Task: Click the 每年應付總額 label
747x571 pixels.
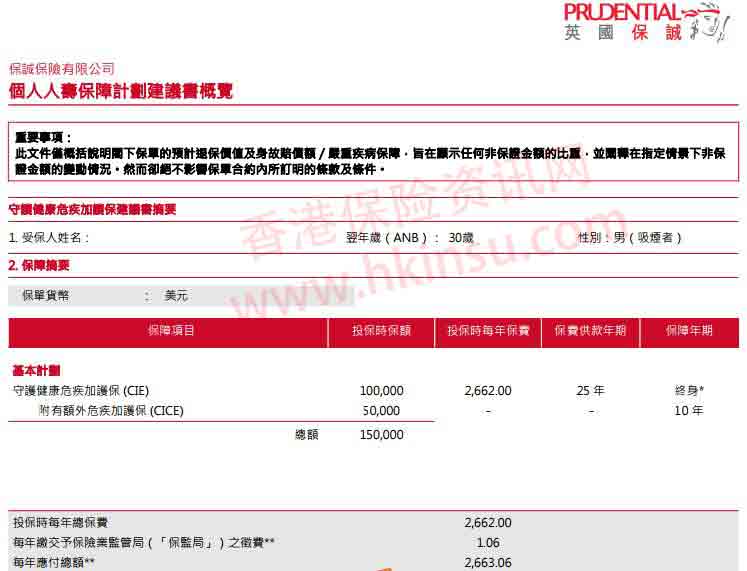Action: pyautogui.click(x=54, y=562)
